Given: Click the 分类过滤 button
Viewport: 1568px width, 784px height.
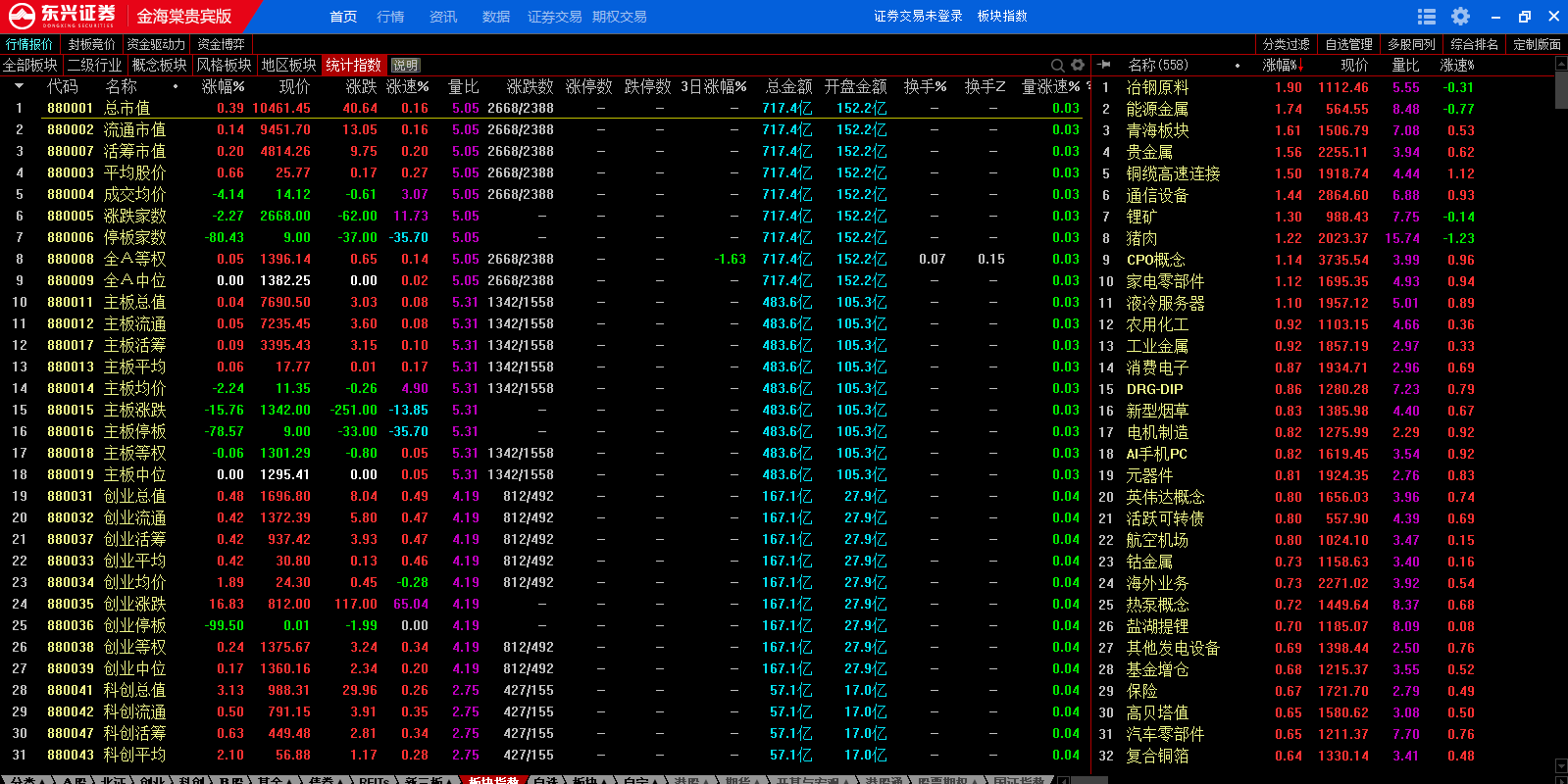Looking at the screenshot, I should [1286, 44].
